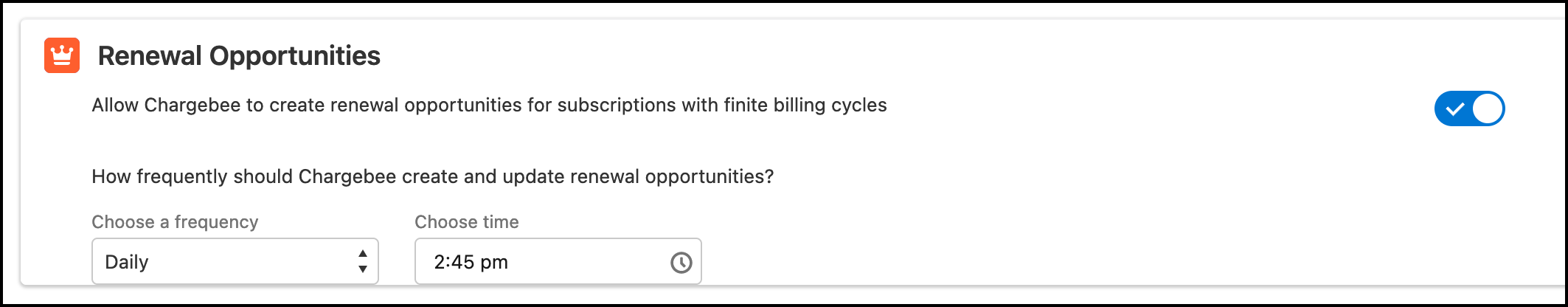Click the checkmark inside the blue toggle
Image resolution: width=1568 pixels, height=307 pixels.
[1454, 109]
